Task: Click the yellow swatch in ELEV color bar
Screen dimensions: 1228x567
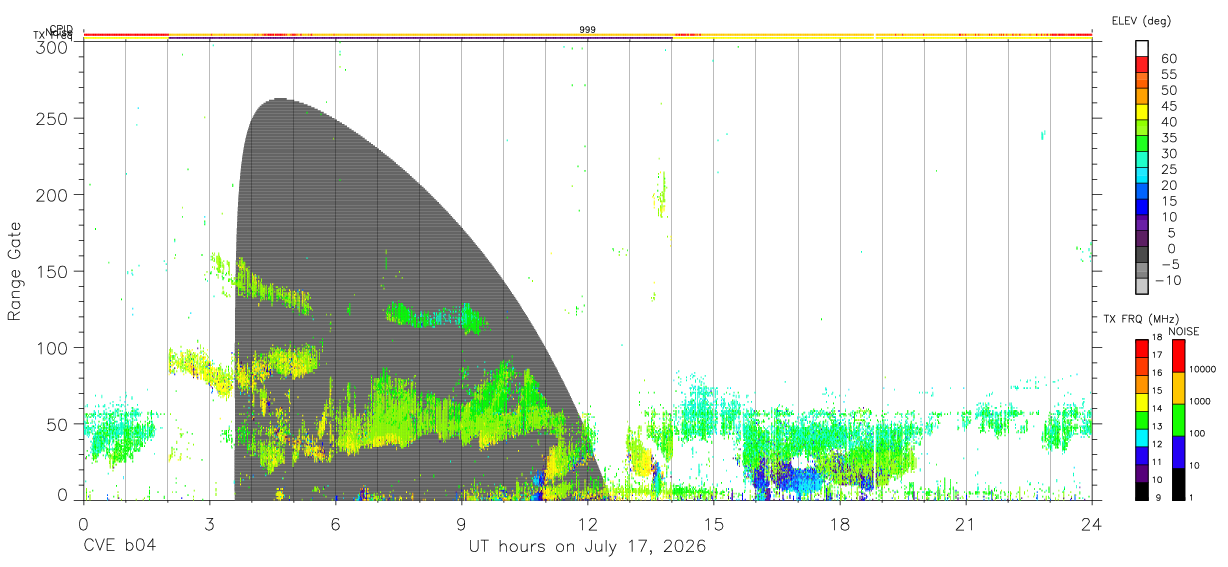Action: [1142, 110]
